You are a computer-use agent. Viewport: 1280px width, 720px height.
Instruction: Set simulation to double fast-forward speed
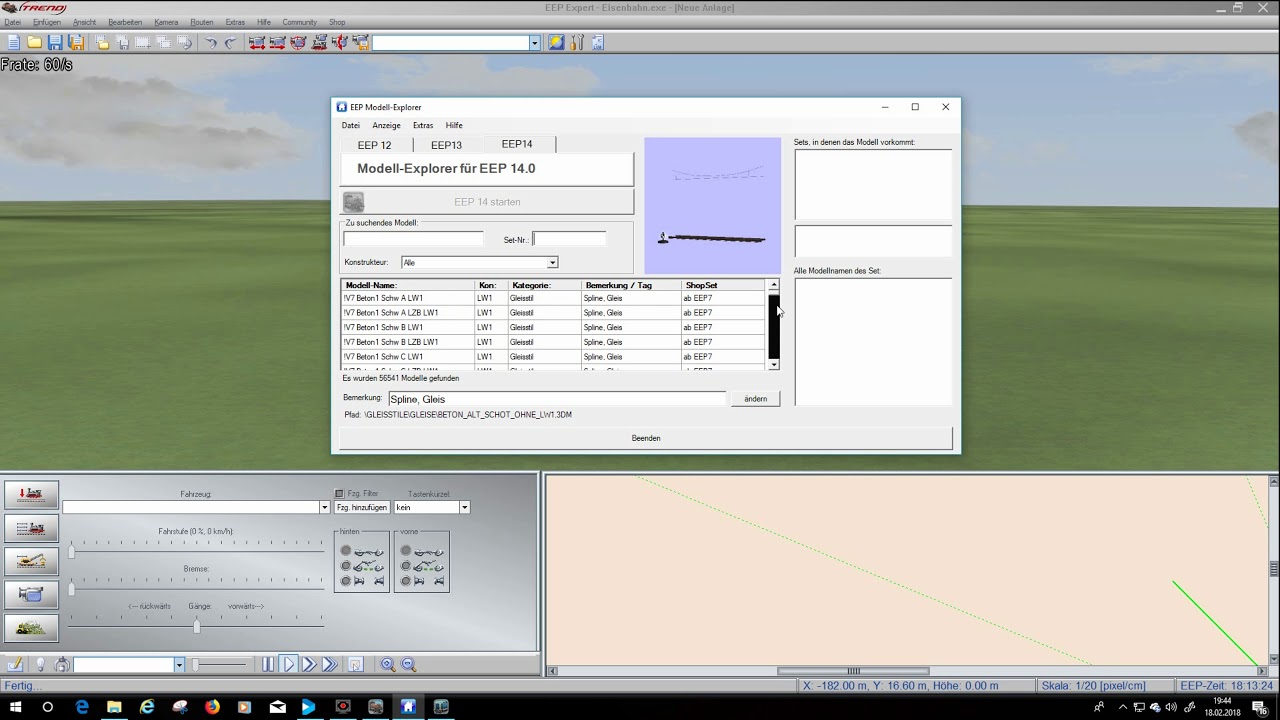[x=309, y=665]
